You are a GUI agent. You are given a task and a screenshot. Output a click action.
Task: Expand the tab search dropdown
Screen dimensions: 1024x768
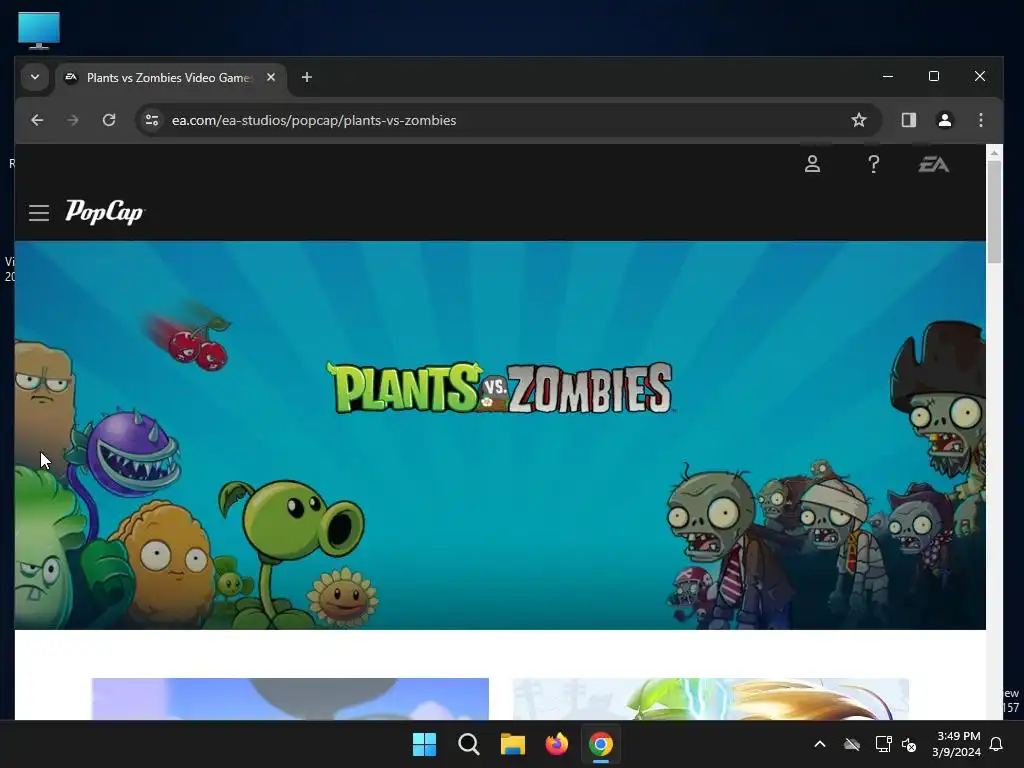click(35, 77)
